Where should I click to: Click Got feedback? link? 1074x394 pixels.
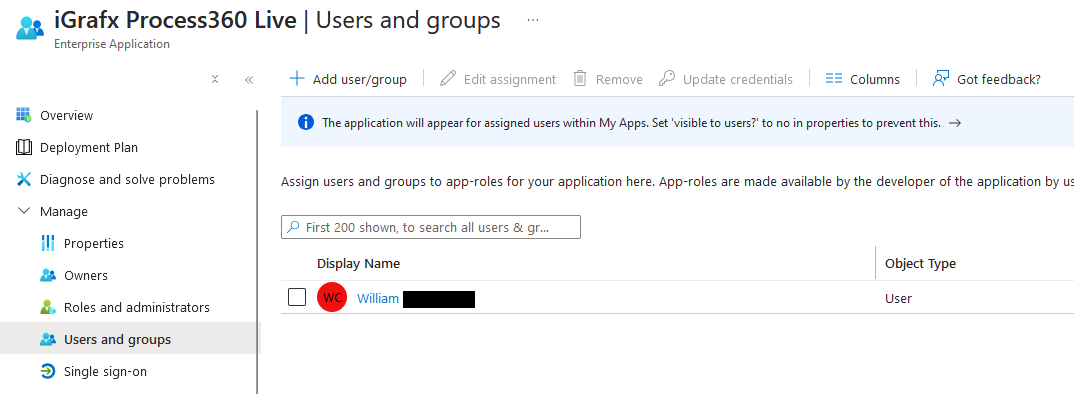[x=986, y=79]
